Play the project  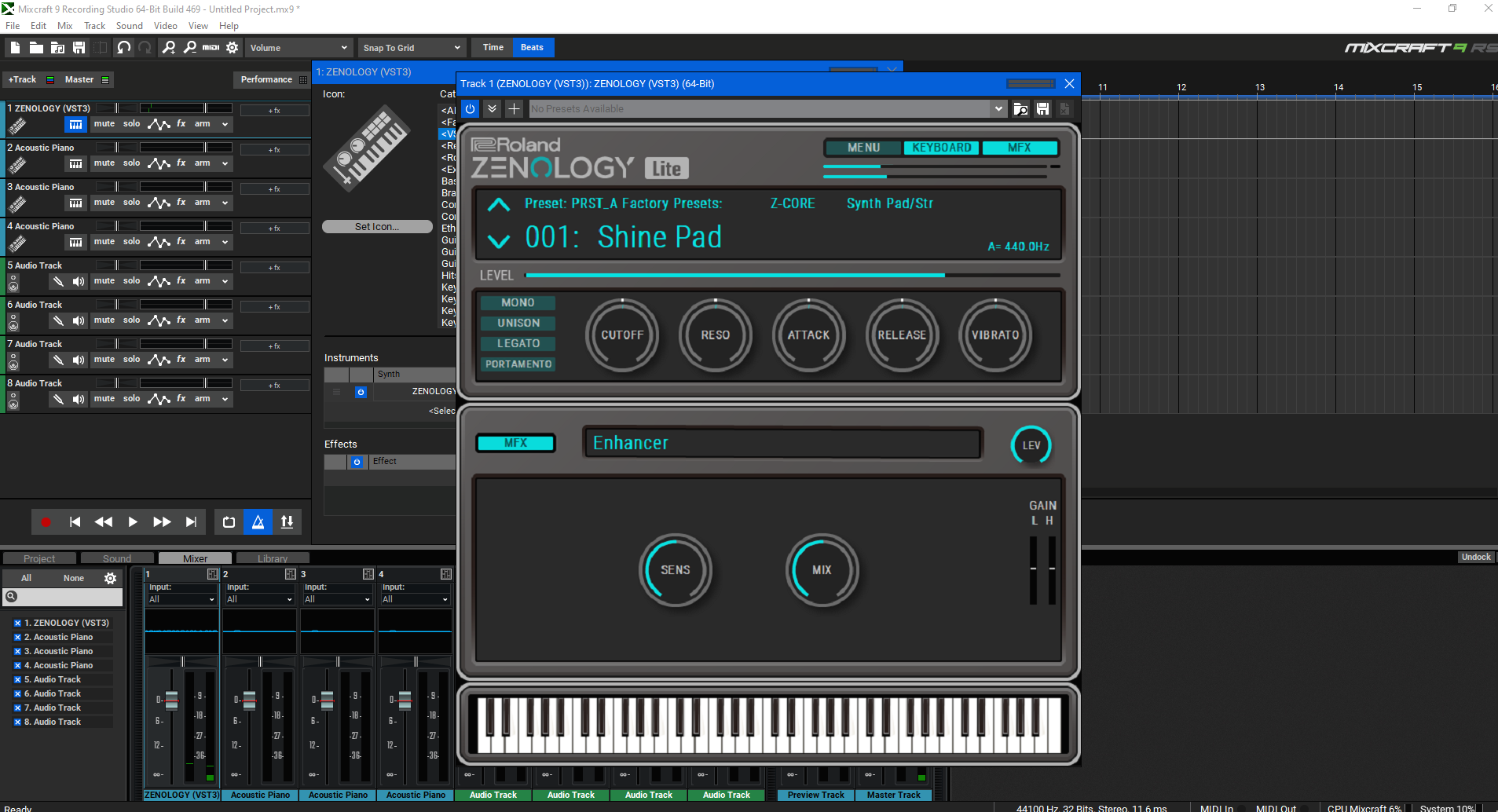(x=133, y=521)
